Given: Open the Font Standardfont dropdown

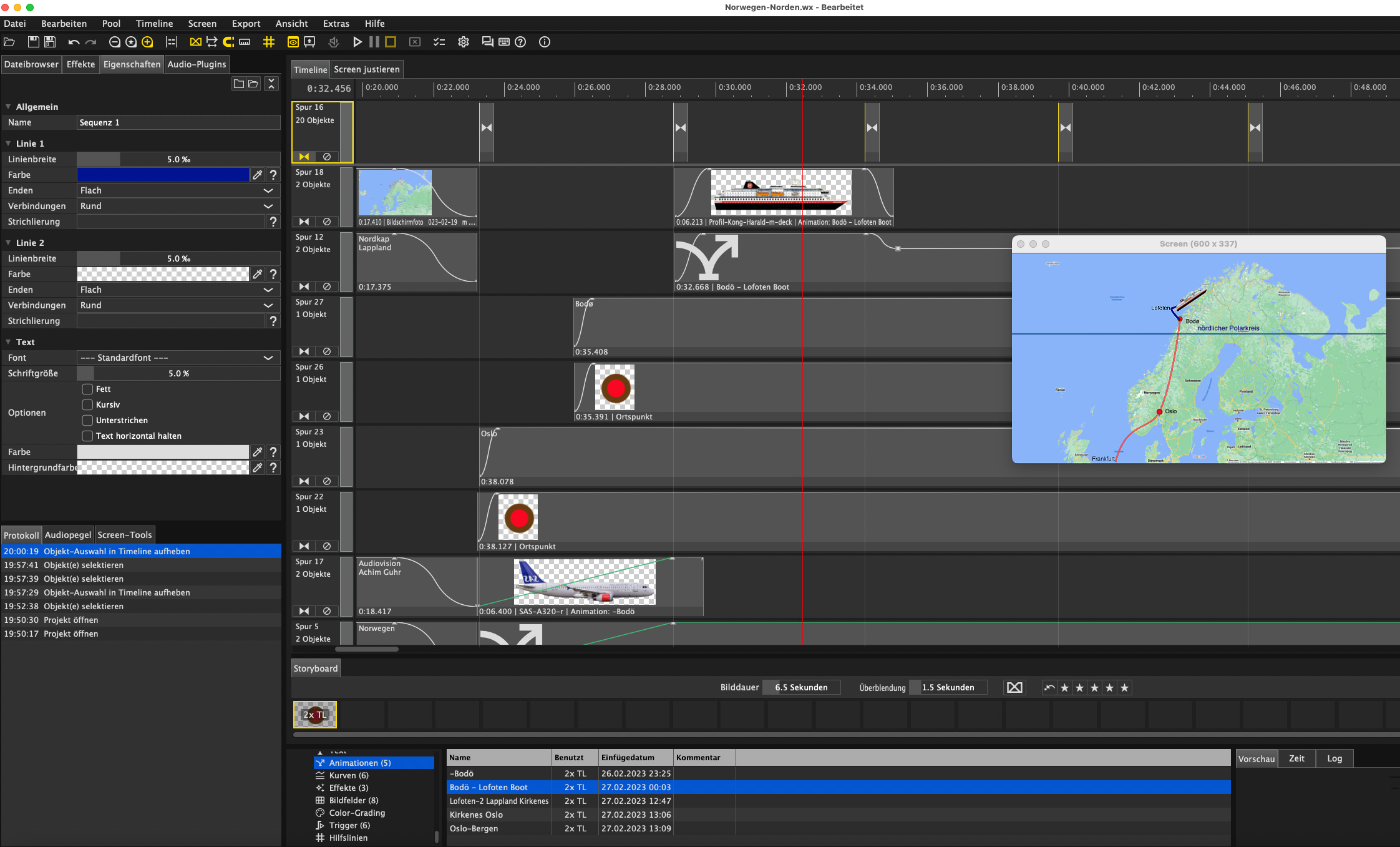Looking at the screenshot, I should point(177,358).
